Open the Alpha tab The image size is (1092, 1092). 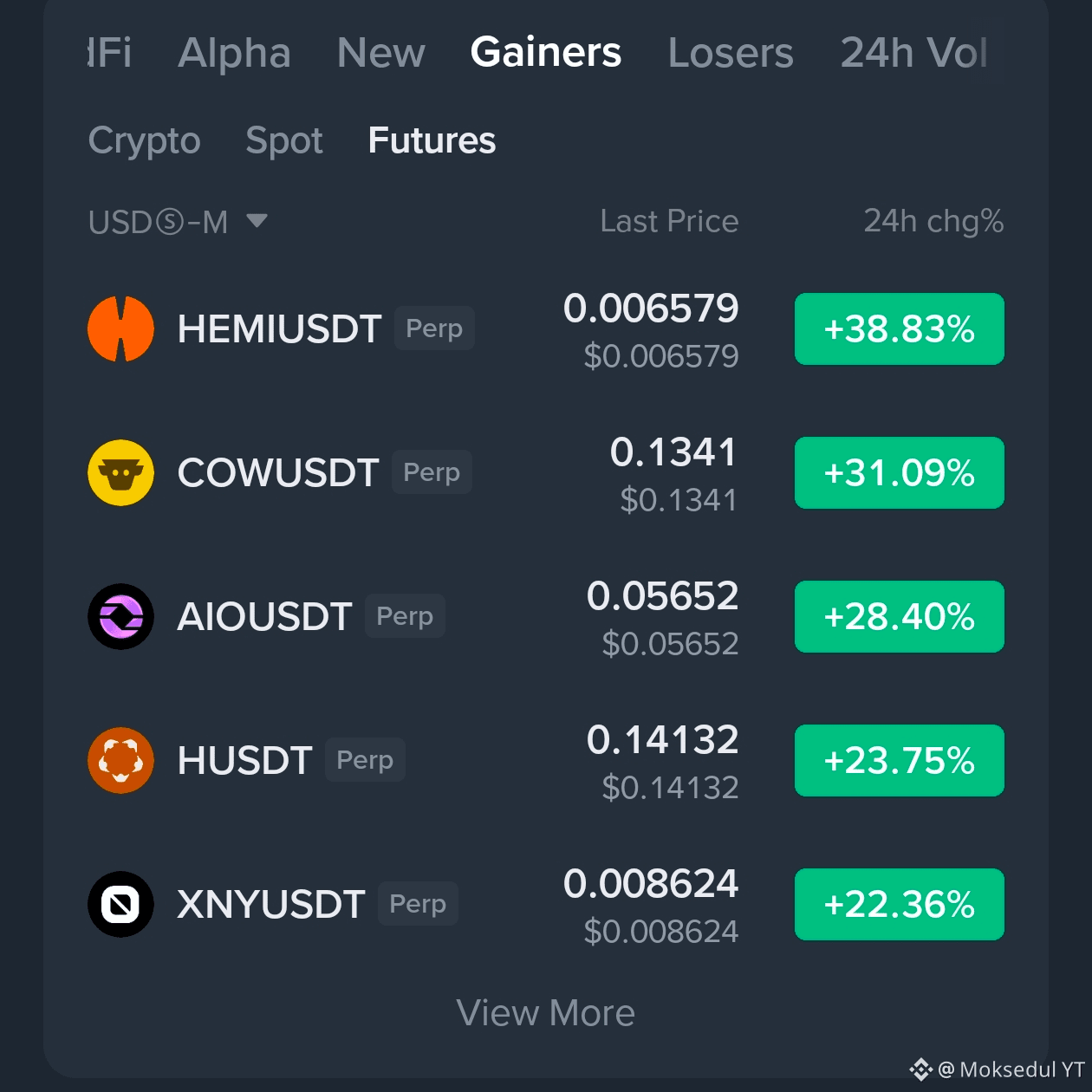[x=234, y=53]
